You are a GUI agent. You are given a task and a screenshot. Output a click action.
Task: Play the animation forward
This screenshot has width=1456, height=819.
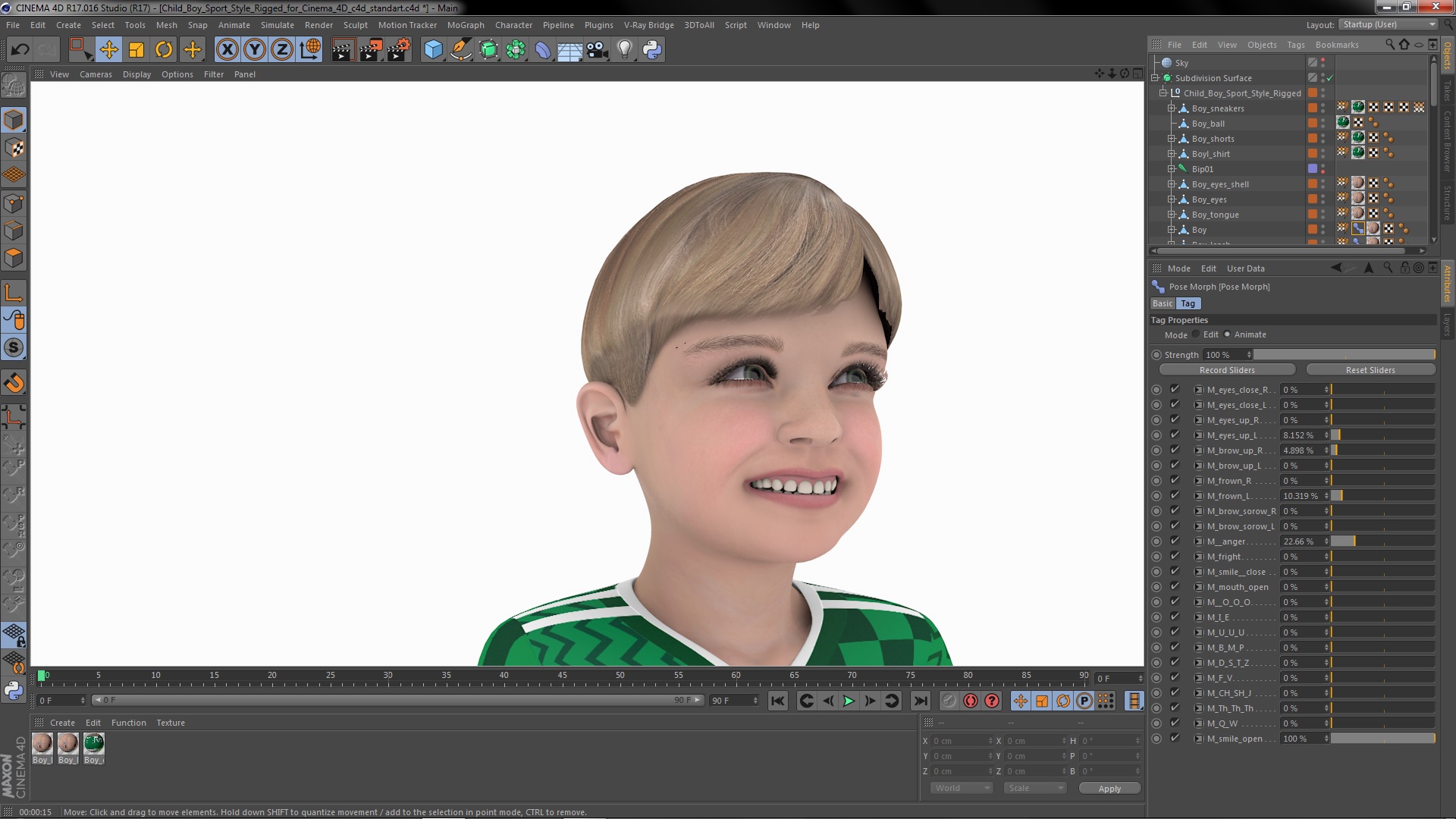(849, 701)
